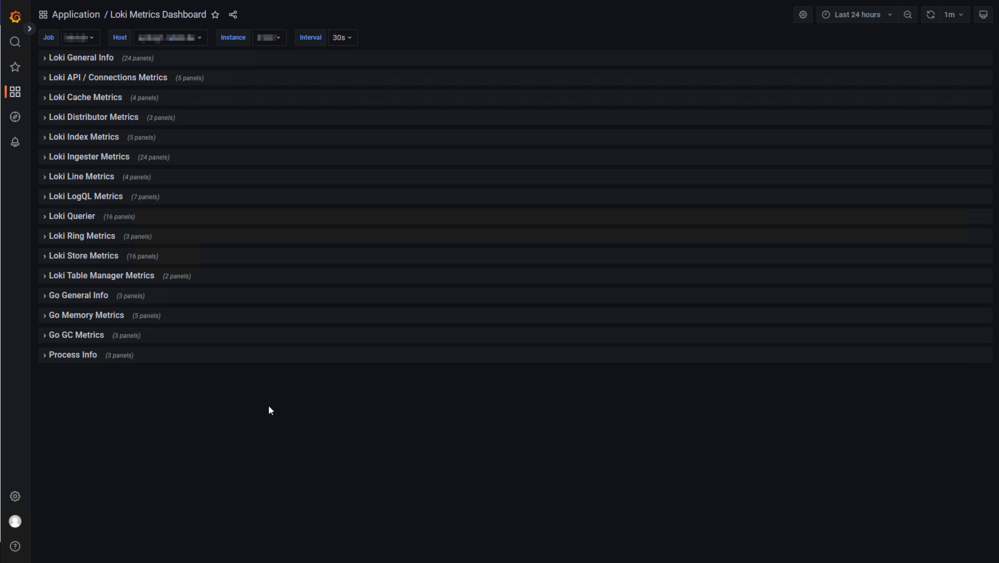Open starred dashboards in sidebar
The image size is (999, 563).
15,67
